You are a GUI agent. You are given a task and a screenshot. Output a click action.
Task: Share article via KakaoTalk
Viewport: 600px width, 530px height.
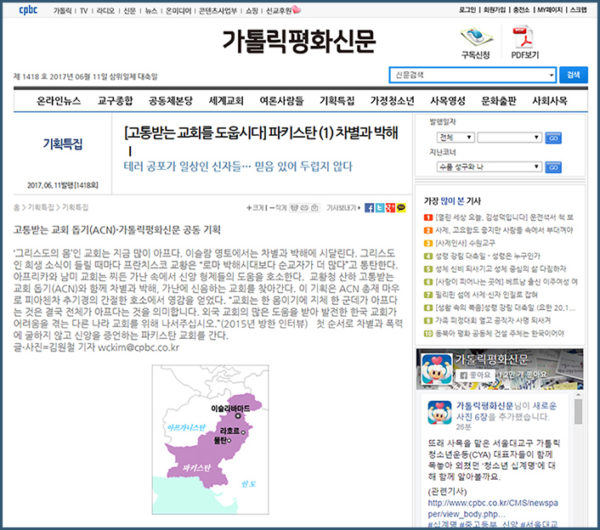point(401,208)
